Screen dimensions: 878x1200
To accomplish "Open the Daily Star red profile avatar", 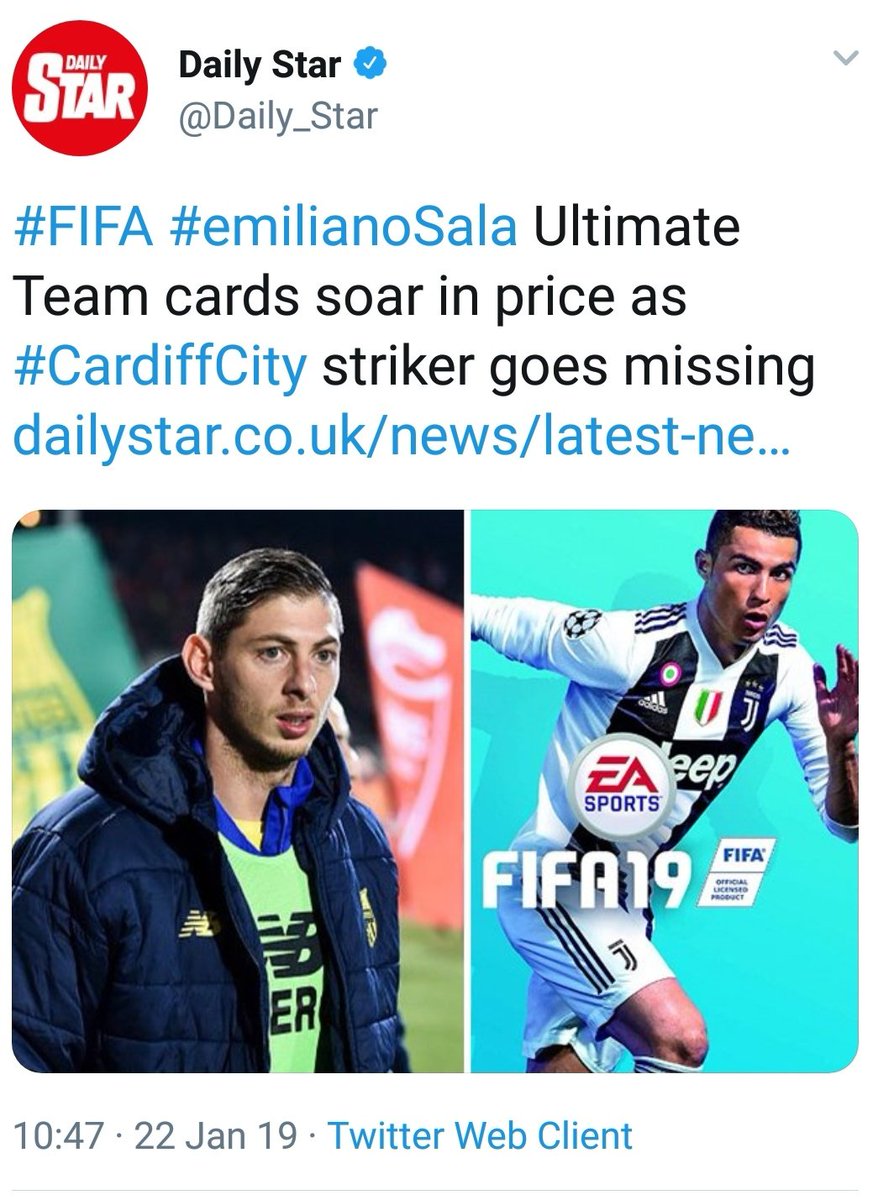I will tap(80, 88).
